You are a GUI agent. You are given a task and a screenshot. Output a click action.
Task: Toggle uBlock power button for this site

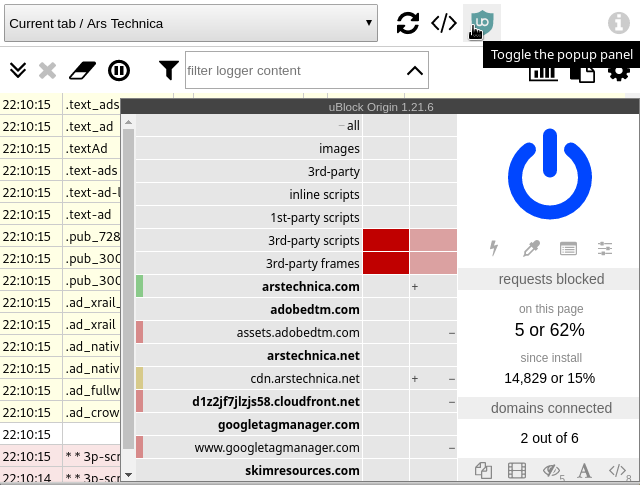click(550, 174)
